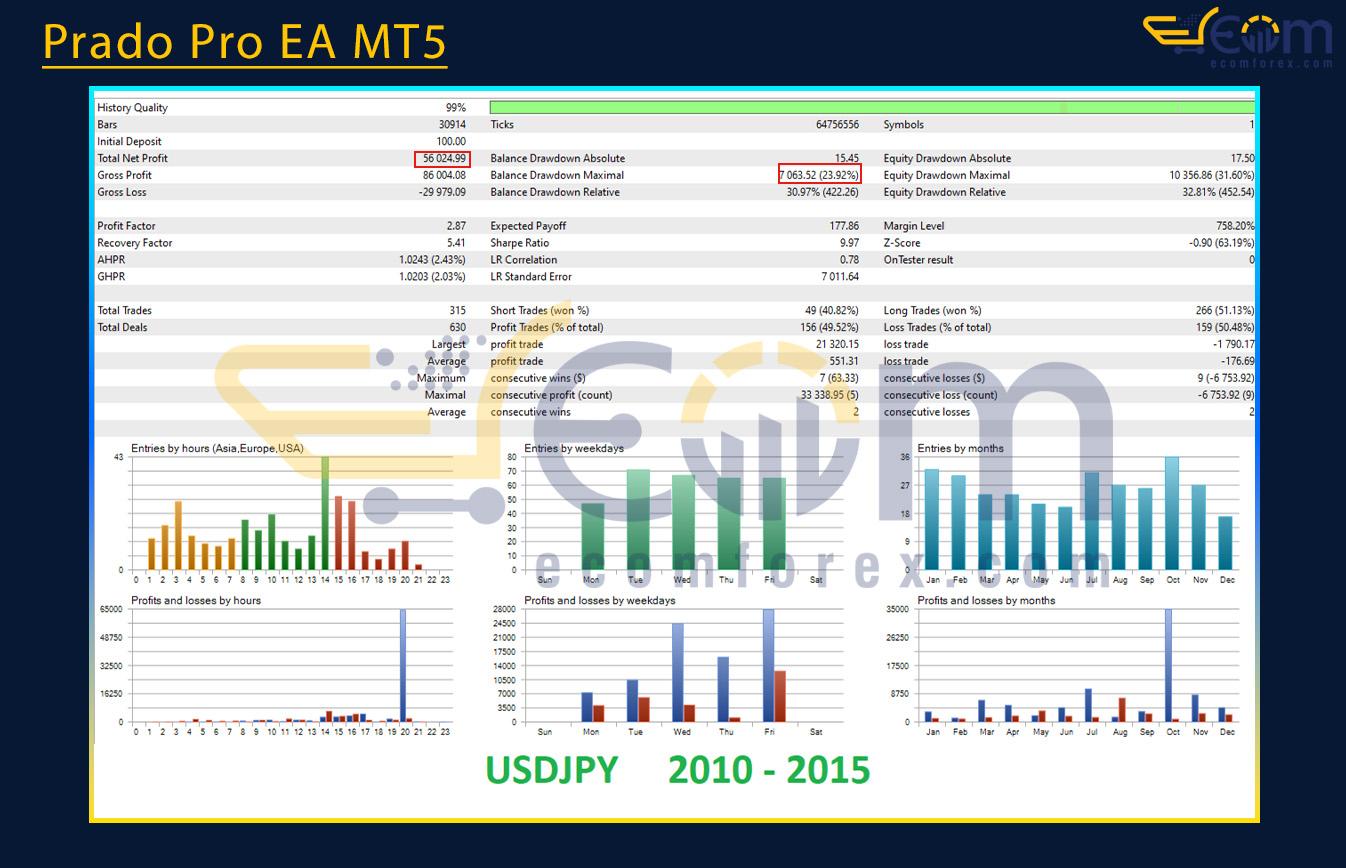Select Profit Trades value 156 (49.52%)
The height and width of the screenshot is (868, 1346).
829,328
